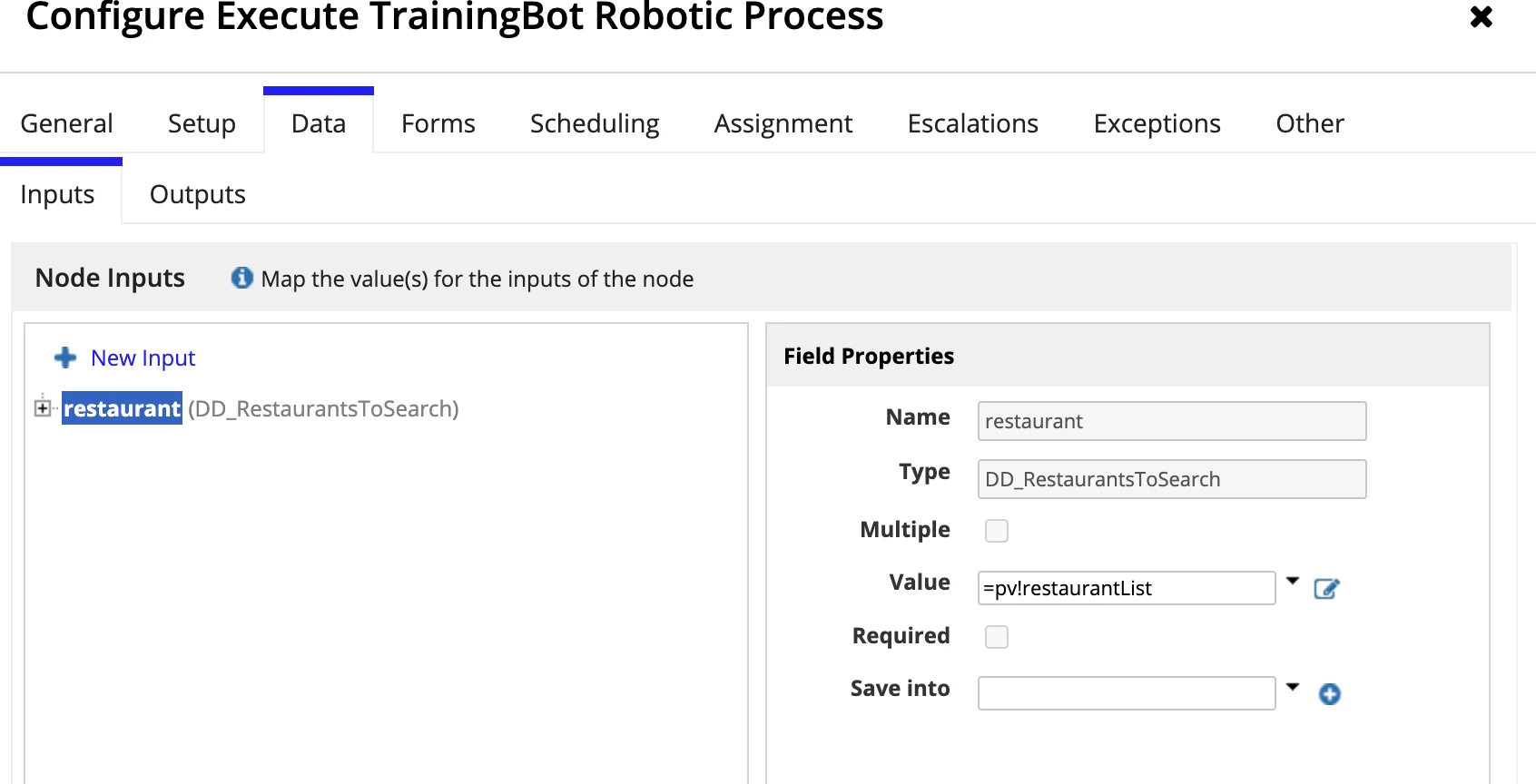Click the Save into text field
This screenshot has height=784, width=1536.
pos(1127,693)
